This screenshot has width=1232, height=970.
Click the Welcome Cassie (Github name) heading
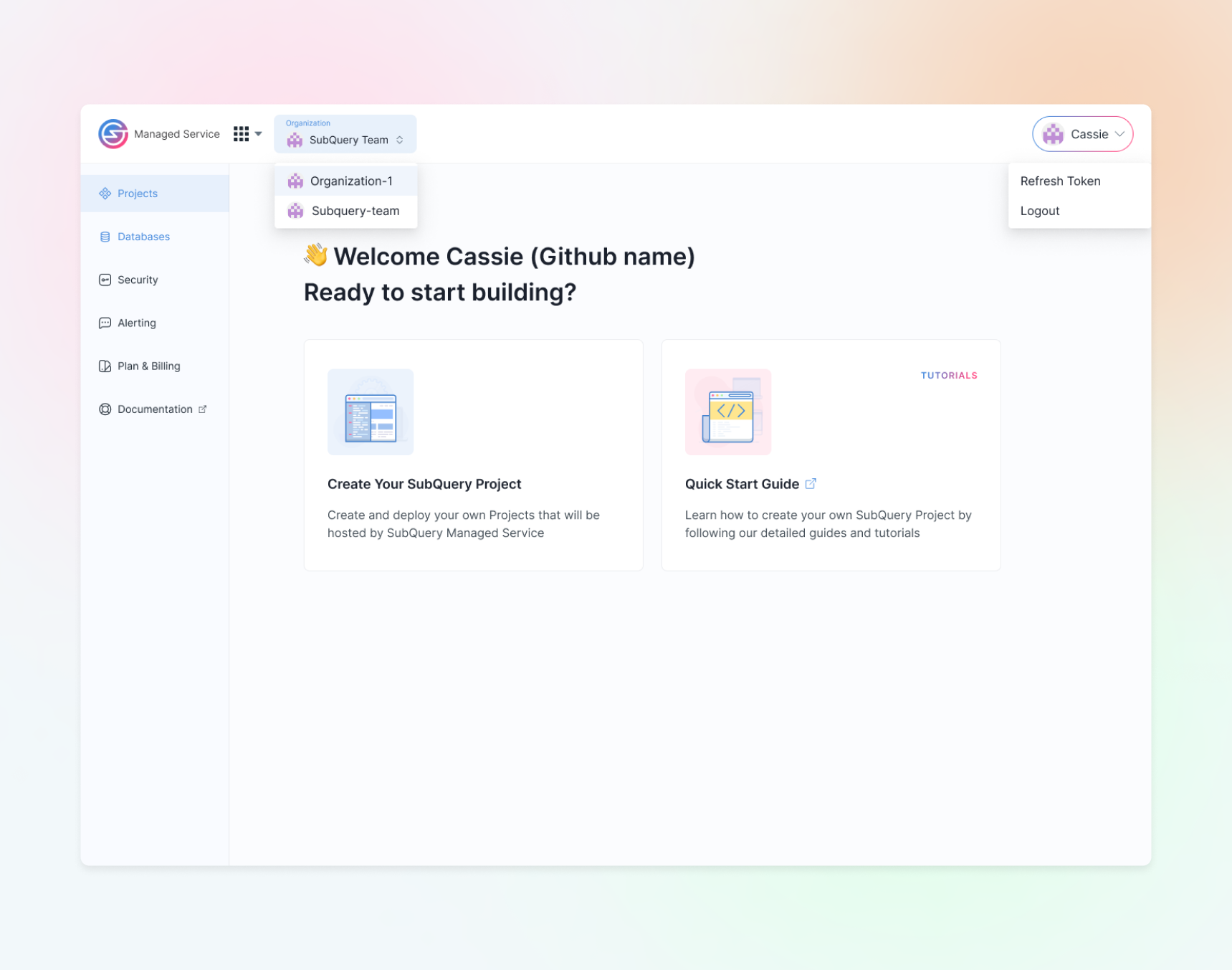click(x=514, y=257)
